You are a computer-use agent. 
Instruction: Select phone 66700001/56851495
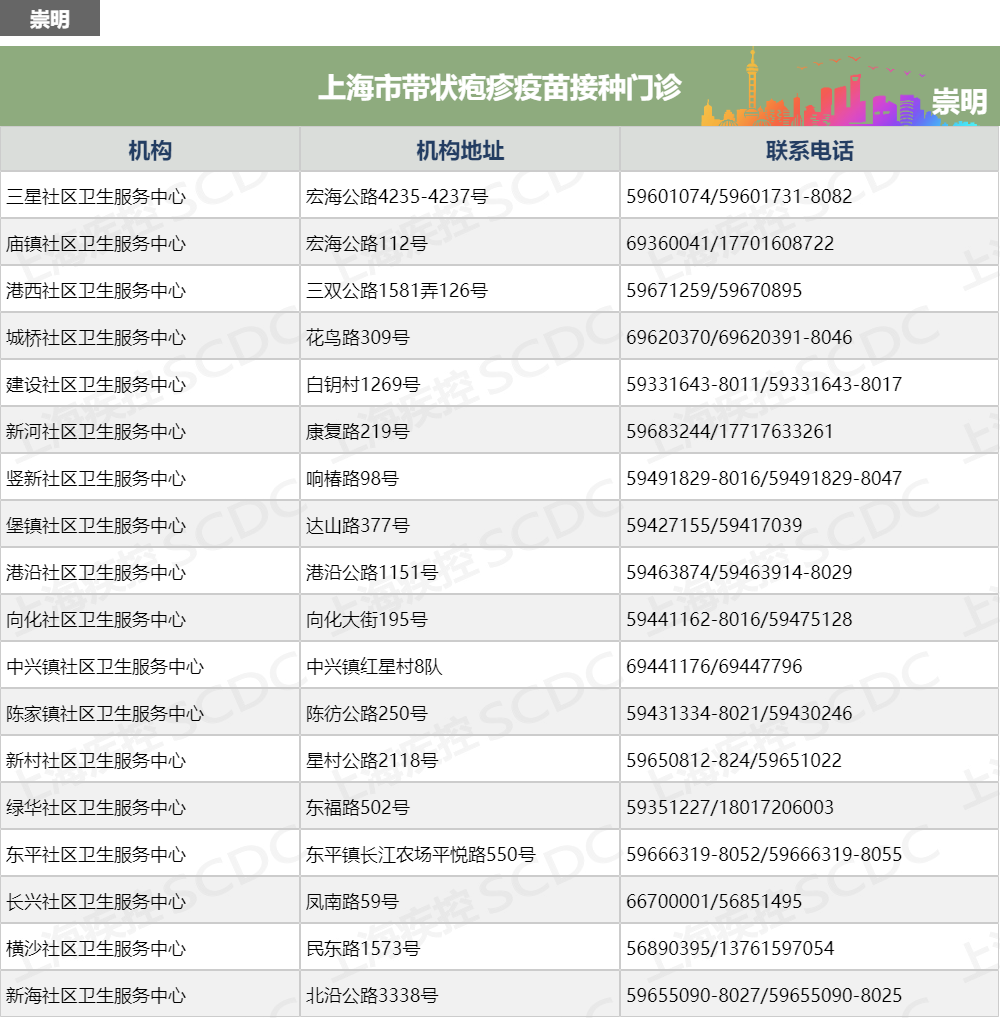(714, 901)
